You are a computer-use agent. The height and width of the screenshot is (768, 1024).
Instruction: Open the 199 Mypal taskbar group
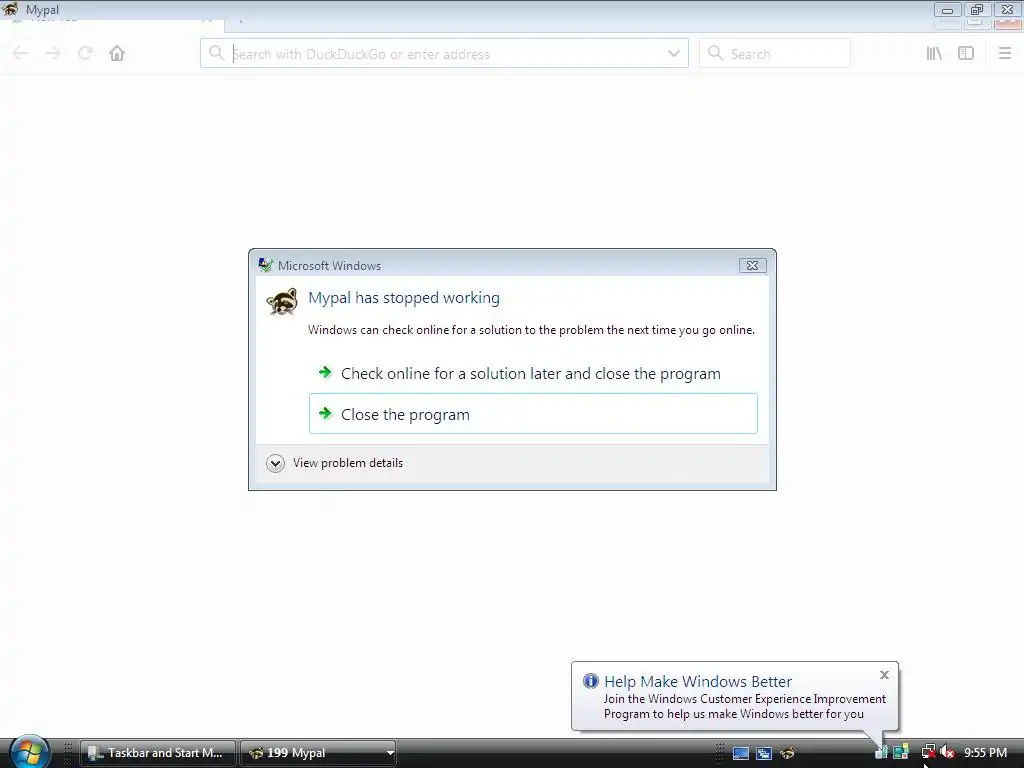318,753
